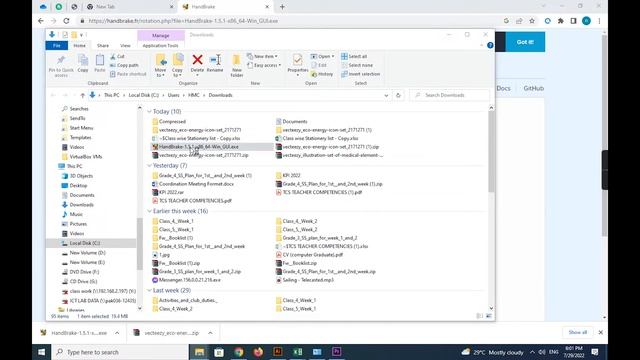Open the File menu tab
The width and height of the screenshot is (640, 360).
[57, 46]
